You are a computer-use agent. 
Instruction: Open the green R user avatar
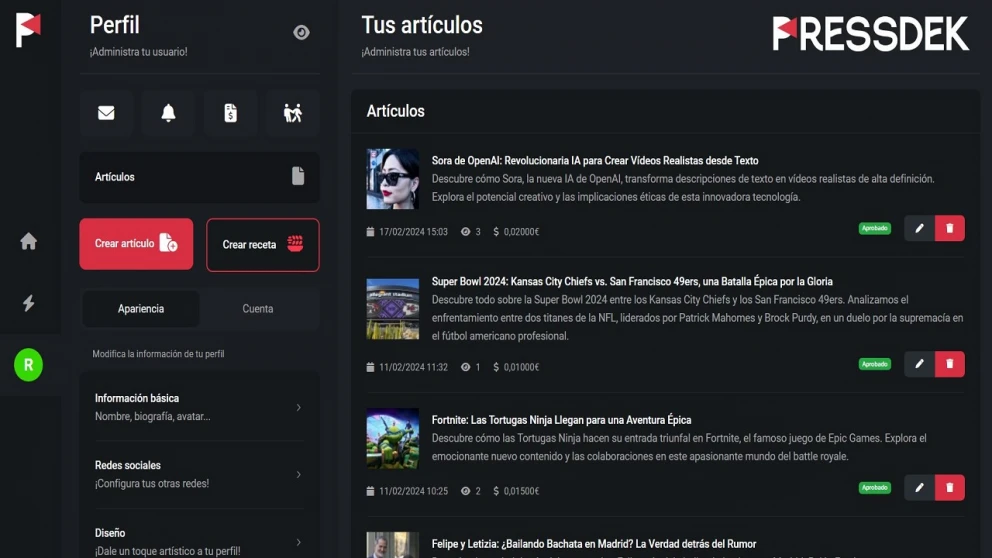coord(28,365)
